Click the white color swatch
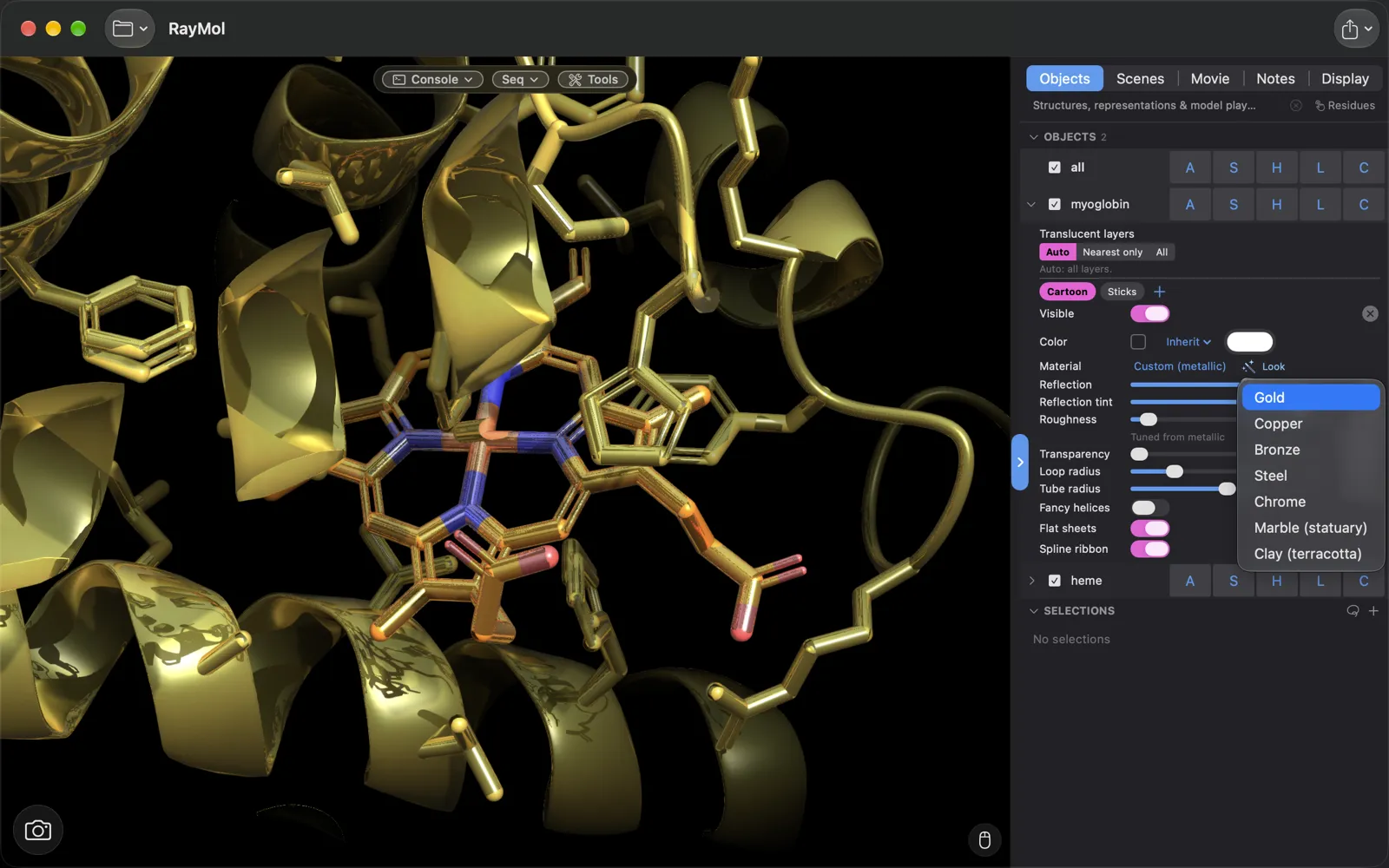The width and height of the screenshot is (1389, 868). click(x=1249, y=342)
